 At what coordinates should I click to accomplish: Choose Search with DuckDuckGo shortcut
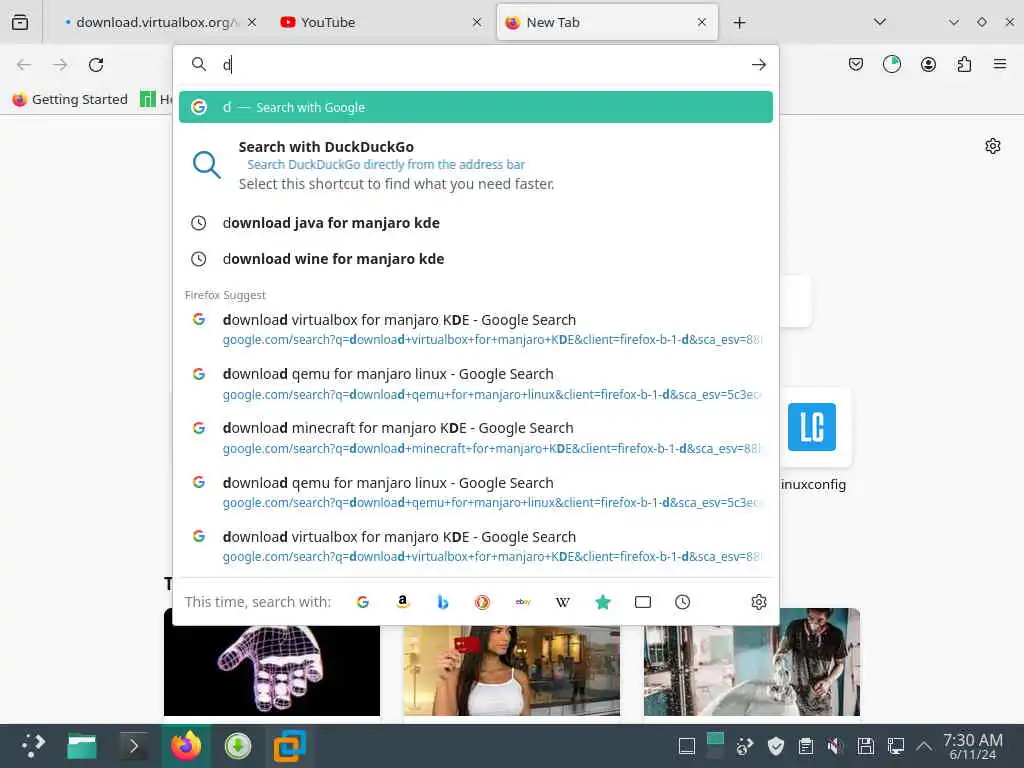coord(475,165)
